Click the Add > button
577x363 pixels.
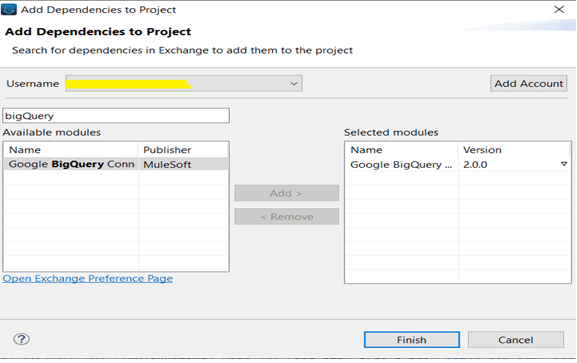pyautogui.click(x=286, y=193)
